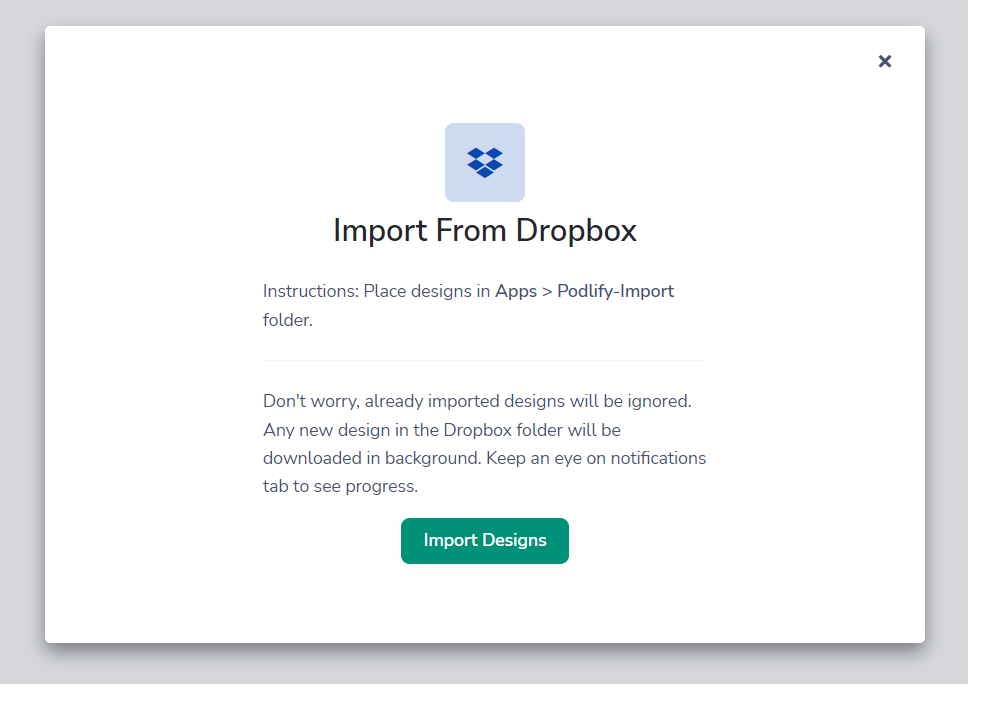Click the Import From Dropbox heading
Image resolution: width=984 pixels, height=713 pixels.
(x=484, y=230)
